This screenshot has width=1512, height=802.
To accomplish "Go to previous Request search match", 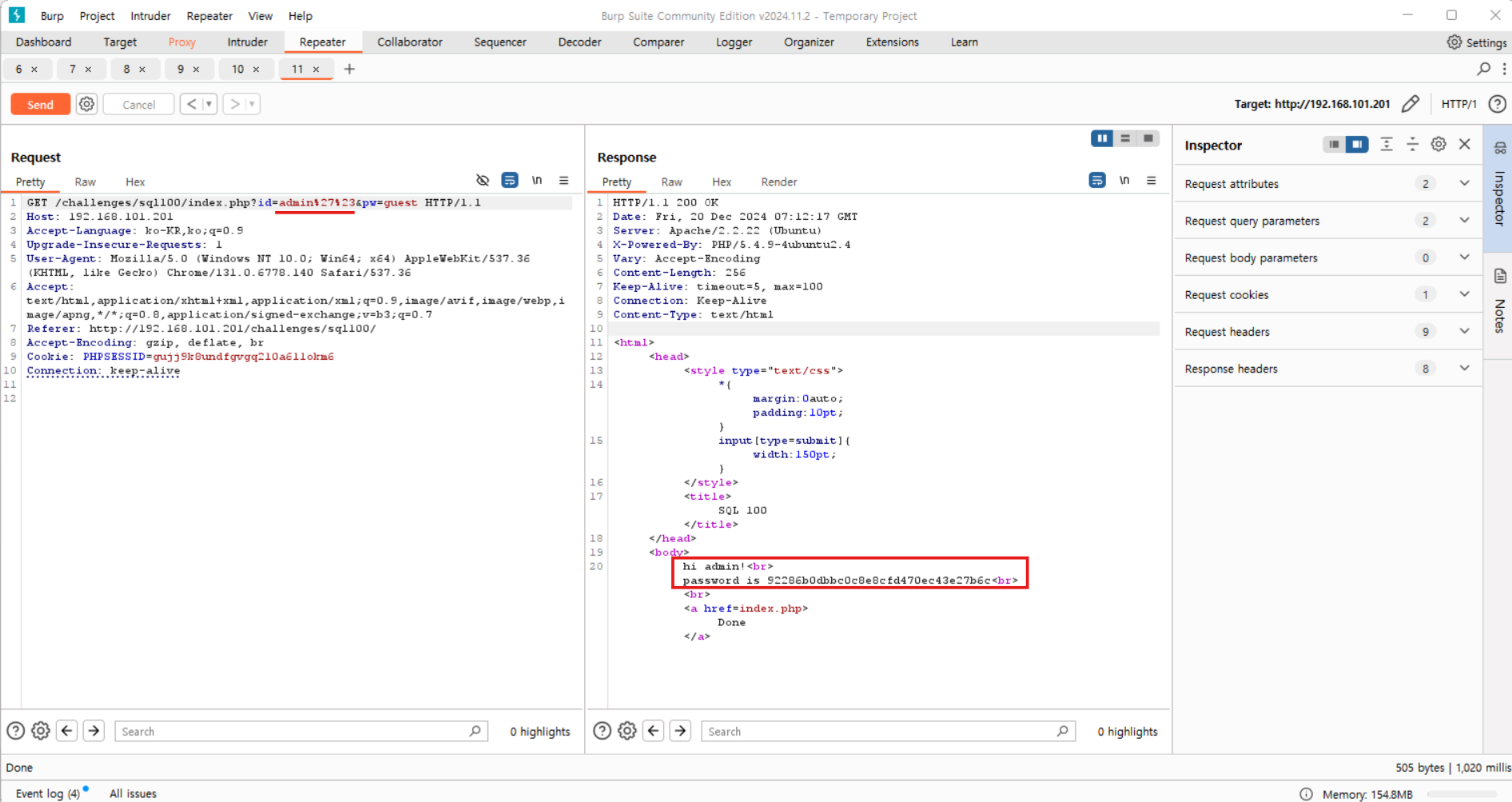I will click(x=67, y=731).
